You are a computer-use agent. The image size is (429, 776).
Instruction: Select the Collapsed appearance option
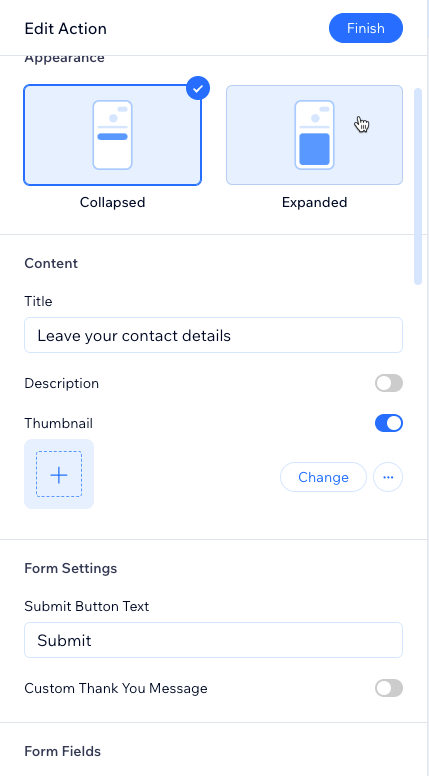[112, 135]
